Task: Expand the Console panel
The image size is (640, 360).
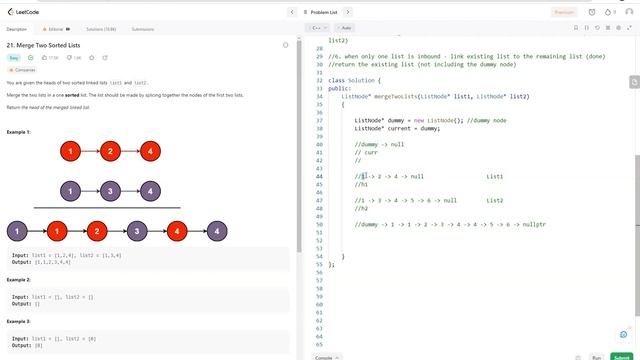Action: pos(327,357)
